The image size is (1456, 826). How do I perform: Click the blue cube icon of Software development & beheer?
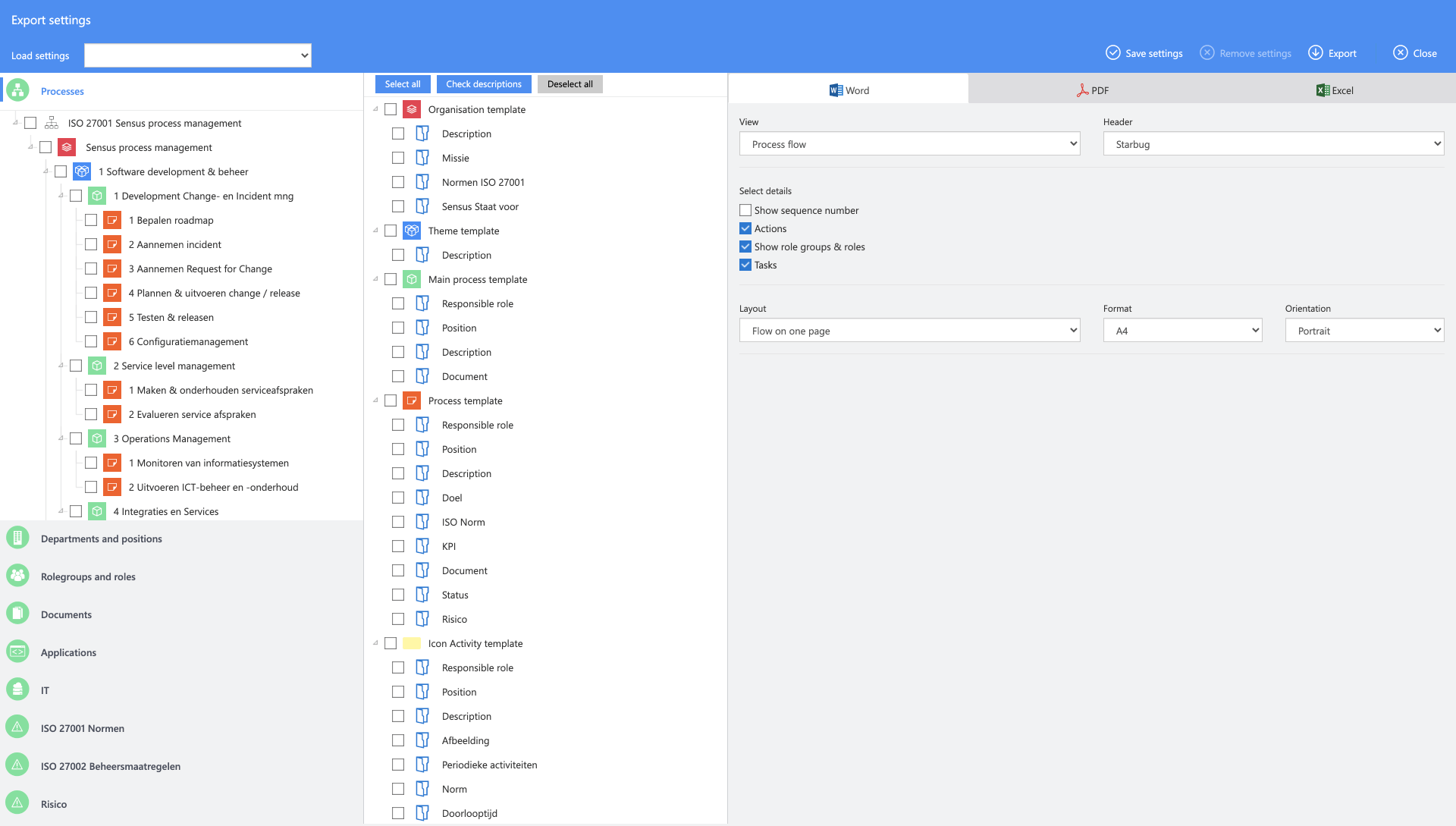click(82, 171)
